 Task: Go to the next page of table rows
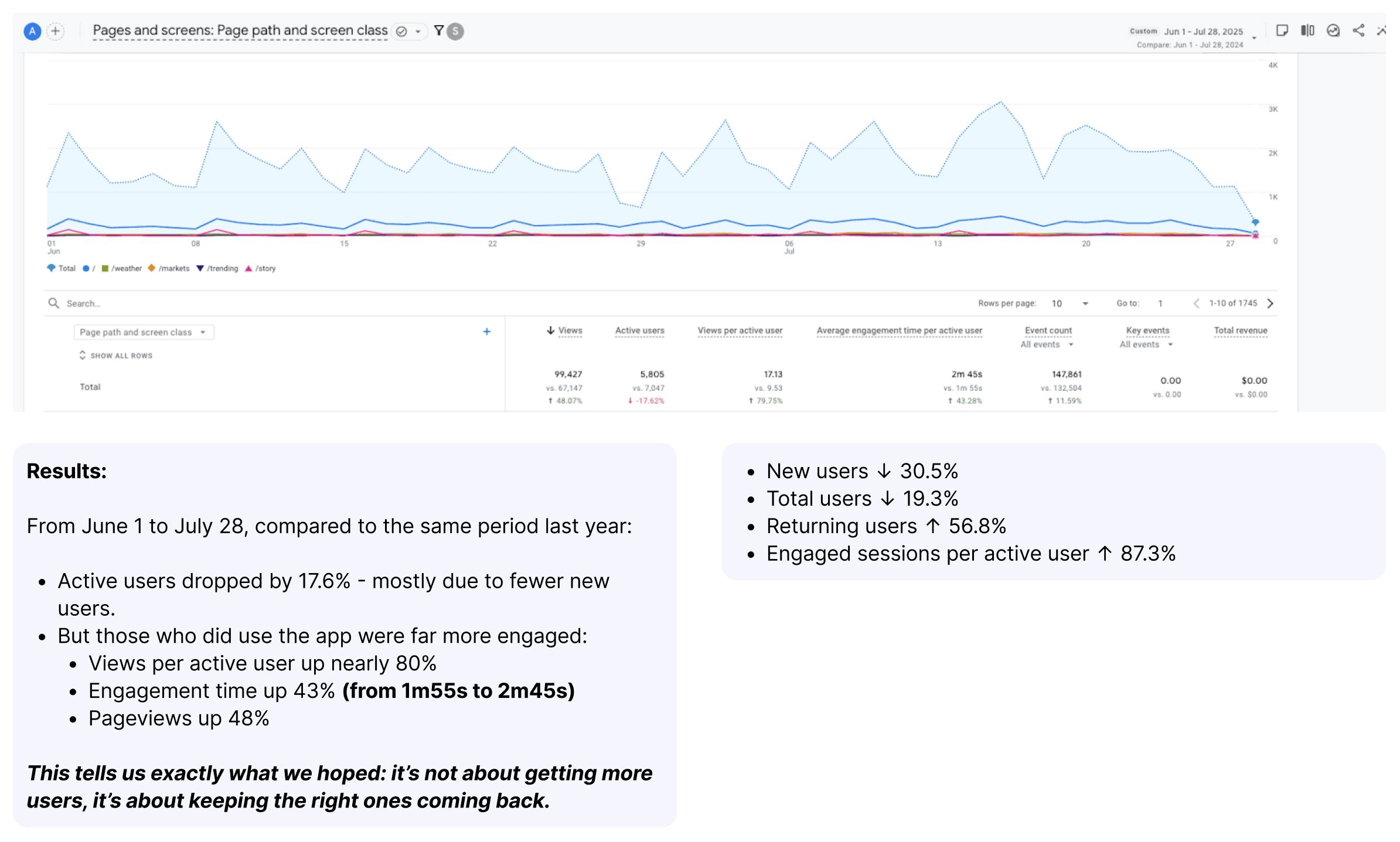[x=1270, y=303]
